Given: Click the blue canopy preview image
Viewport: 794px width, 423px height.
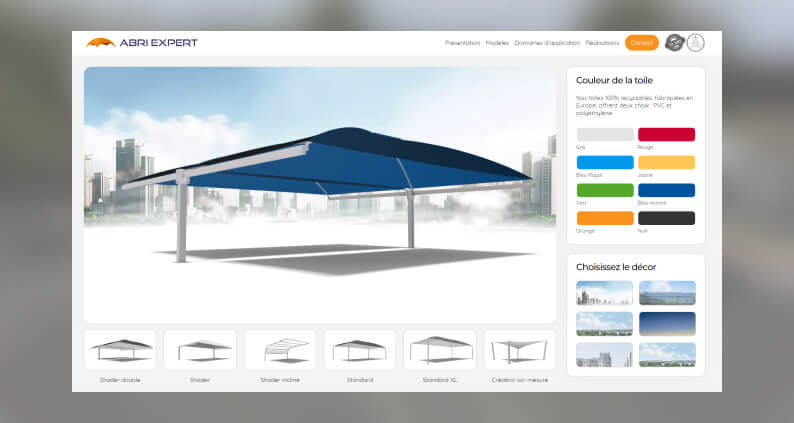Looking at the screenshot, I should coord(320,195).
